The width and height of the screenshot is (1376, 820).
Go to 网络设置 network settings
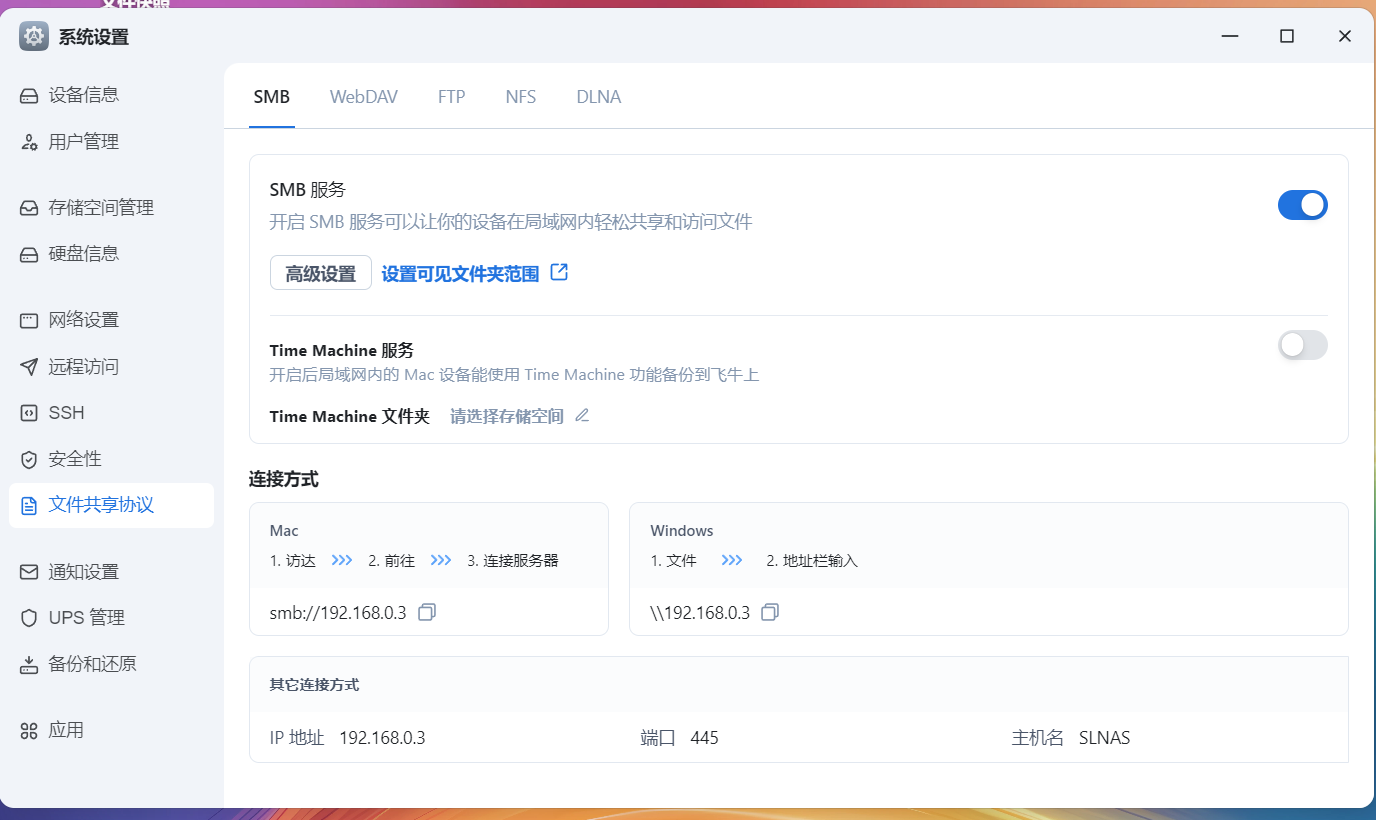click(84, 320)
